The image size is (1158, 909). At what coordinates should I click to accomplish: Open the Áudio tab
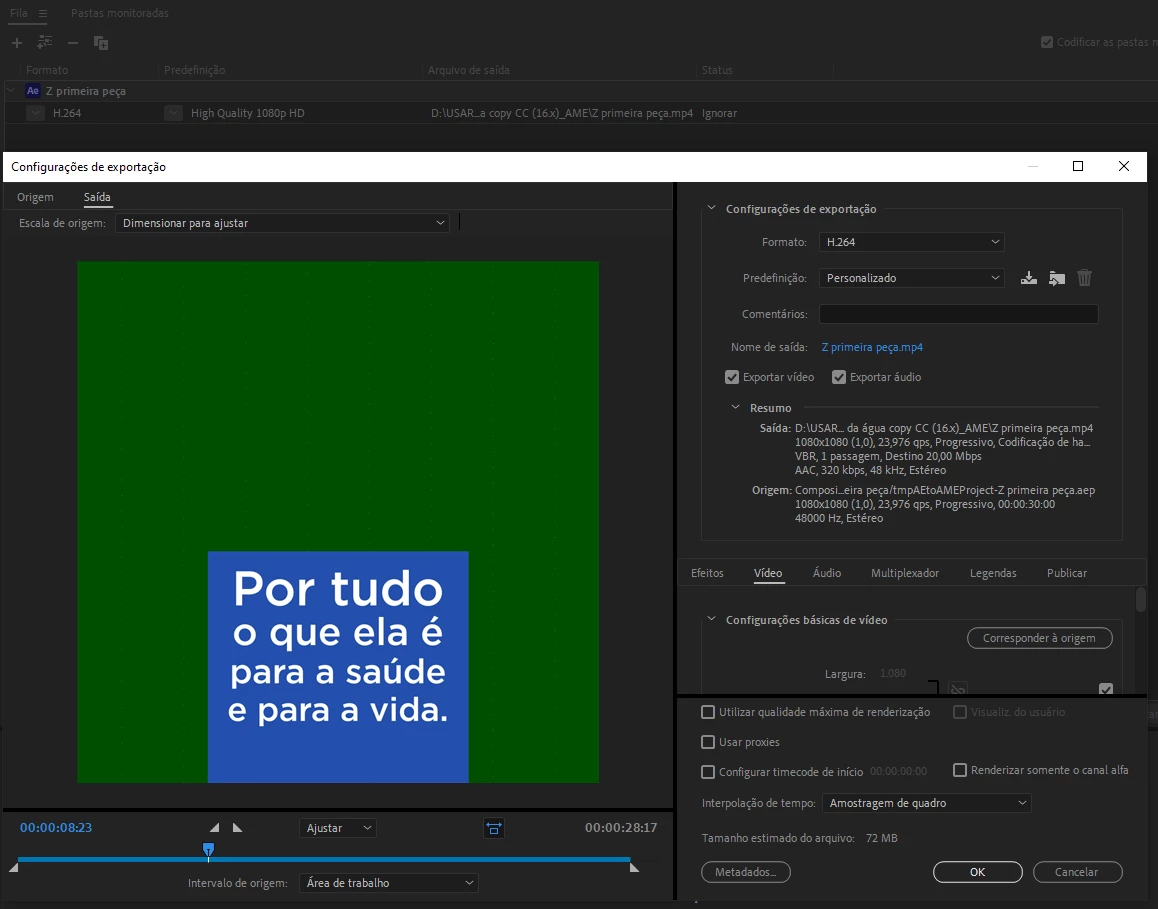(826, 573)
